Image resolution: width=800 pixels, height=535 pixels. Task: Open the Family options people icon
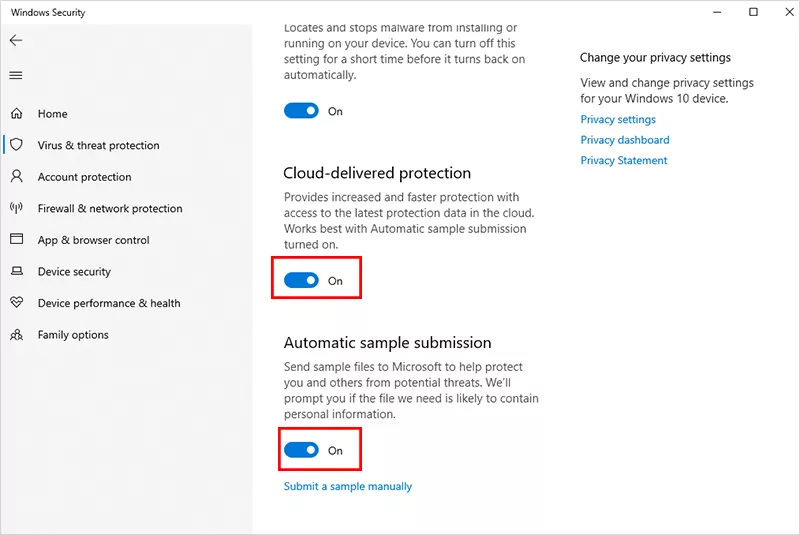[x=16, y=335]
